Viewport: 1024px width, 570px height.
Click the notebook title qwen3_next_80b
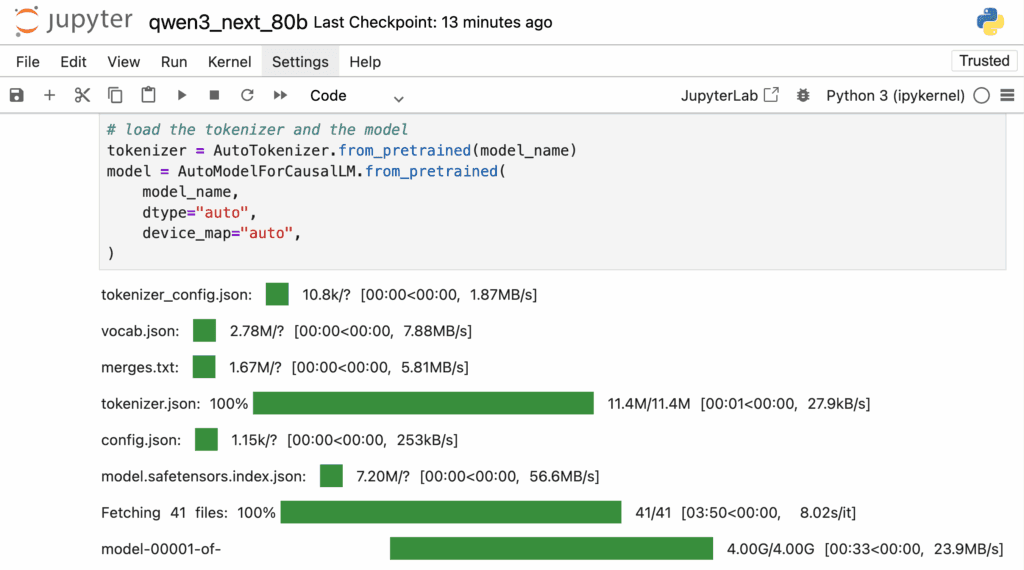(228, 22)
